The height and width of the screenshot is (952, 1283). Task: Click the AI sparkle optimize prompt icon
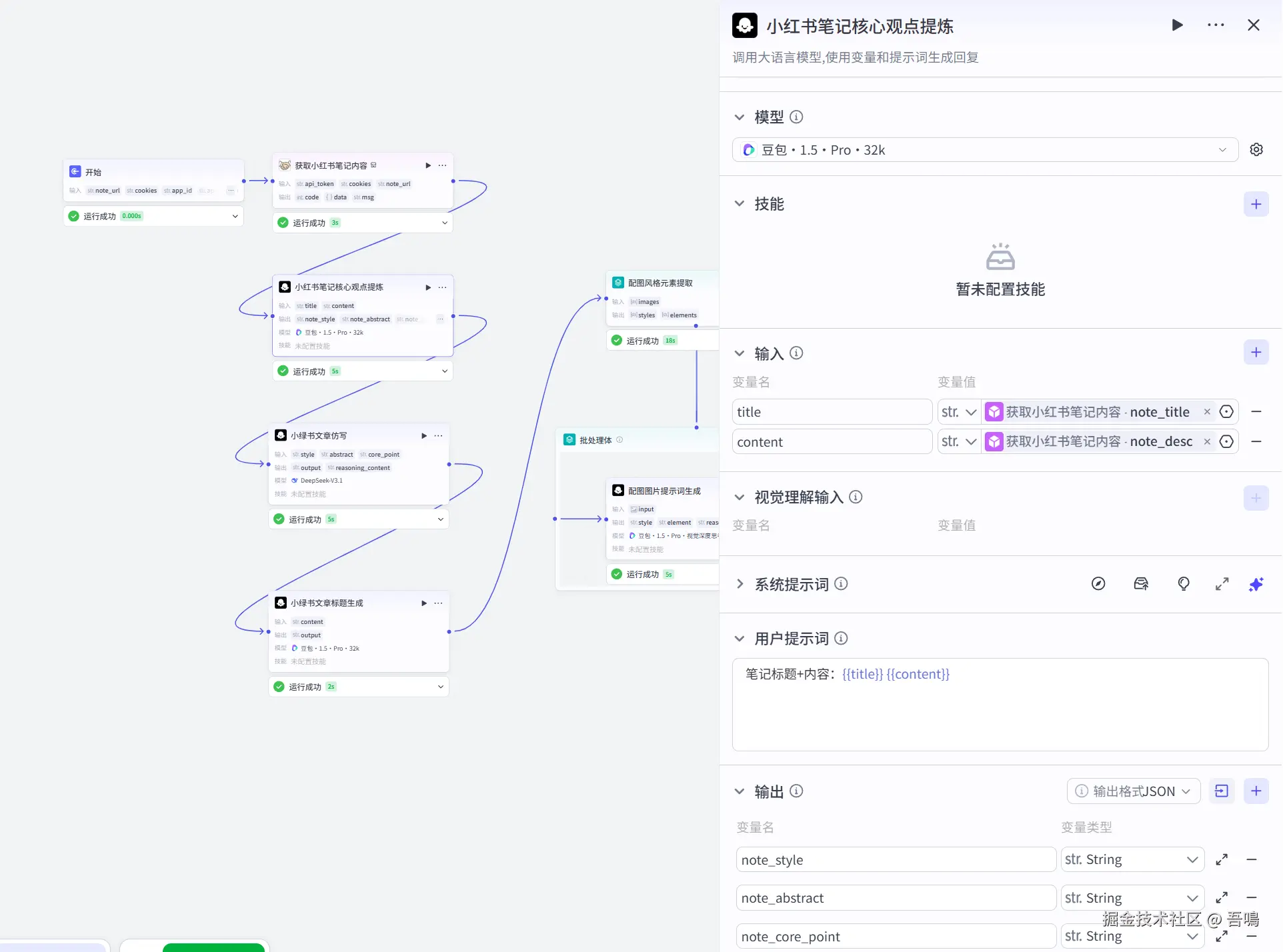click(x=1256, y=585)
